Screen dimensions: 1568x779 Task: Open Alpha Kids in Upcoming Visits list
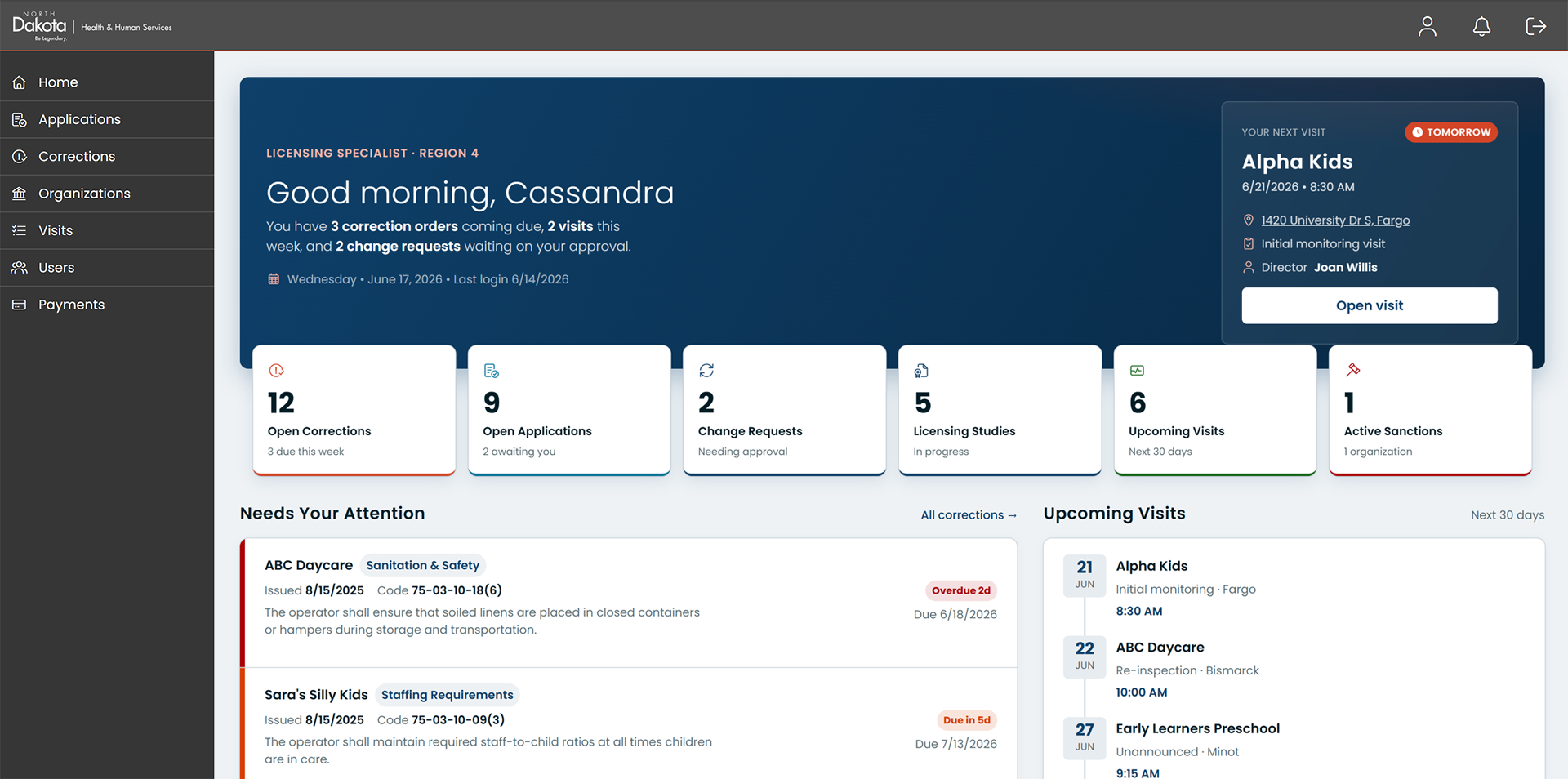pyautogui.click(x=1151, y=566)
